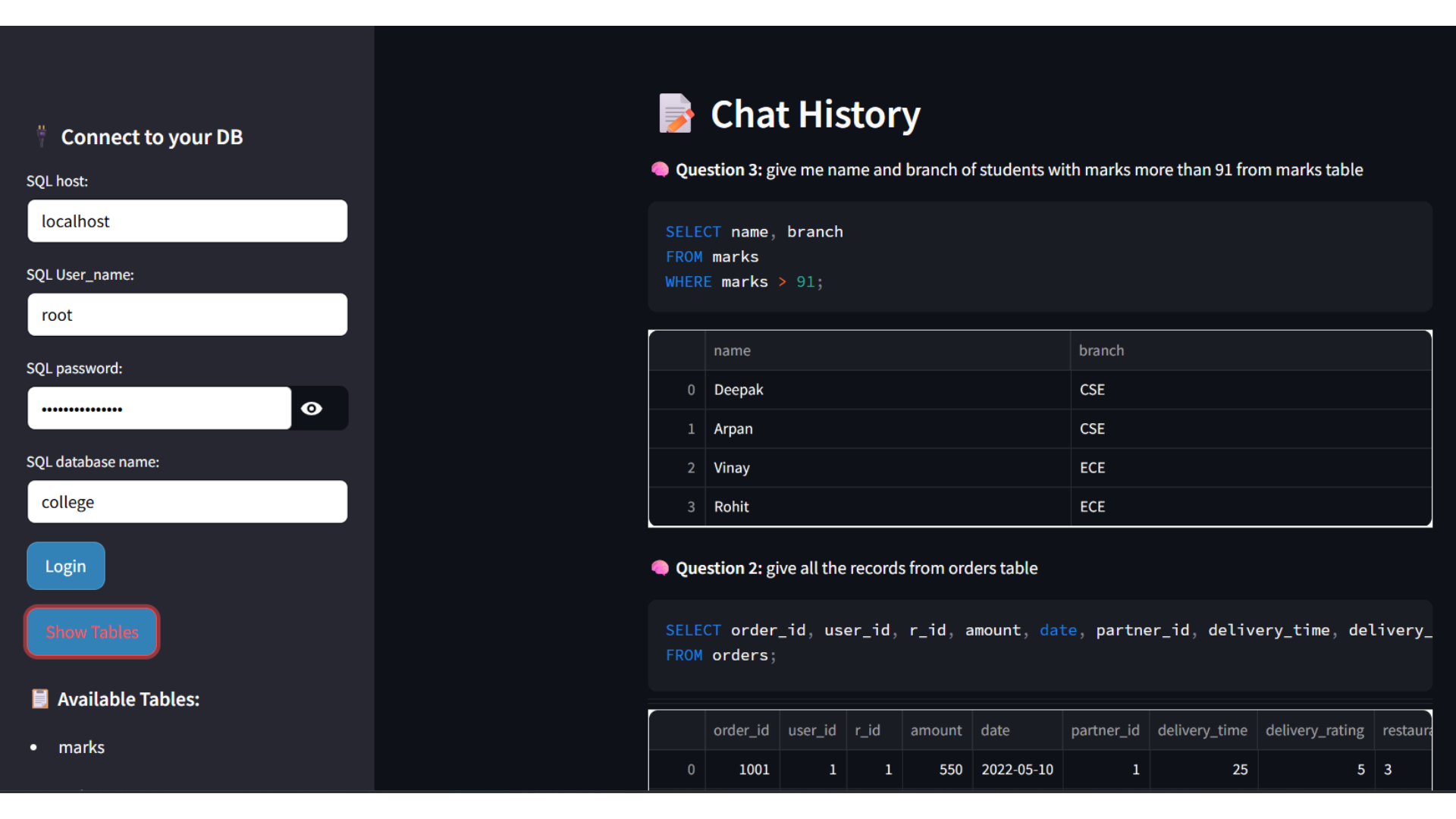Image resolution: width=1456 pixels, height=819 pixels.
Task: Select ECE branch cell in Vinay row
Action: coord(1251,468)
